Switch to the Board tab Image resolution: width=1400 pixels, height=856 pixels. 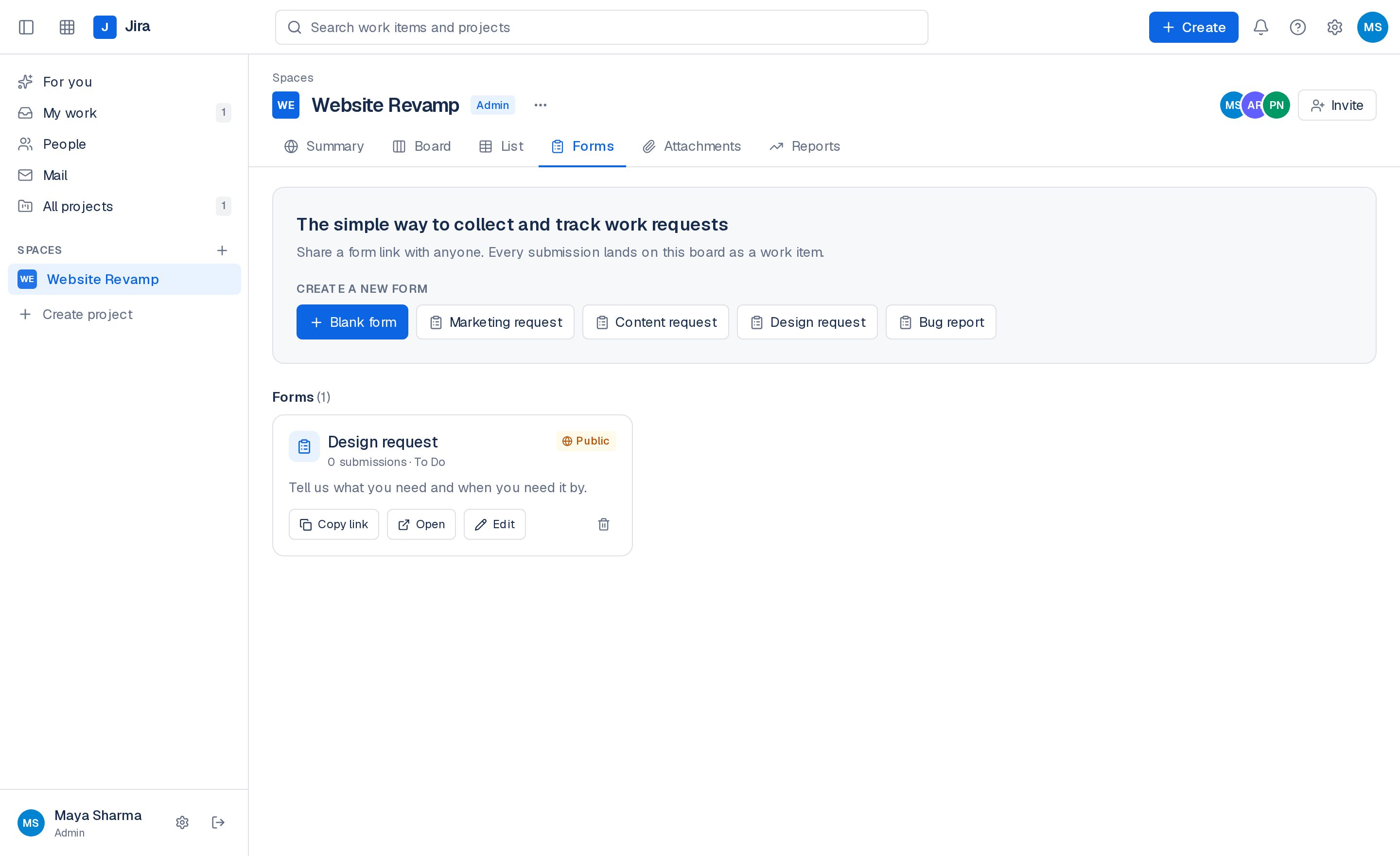tap(421, 146)
